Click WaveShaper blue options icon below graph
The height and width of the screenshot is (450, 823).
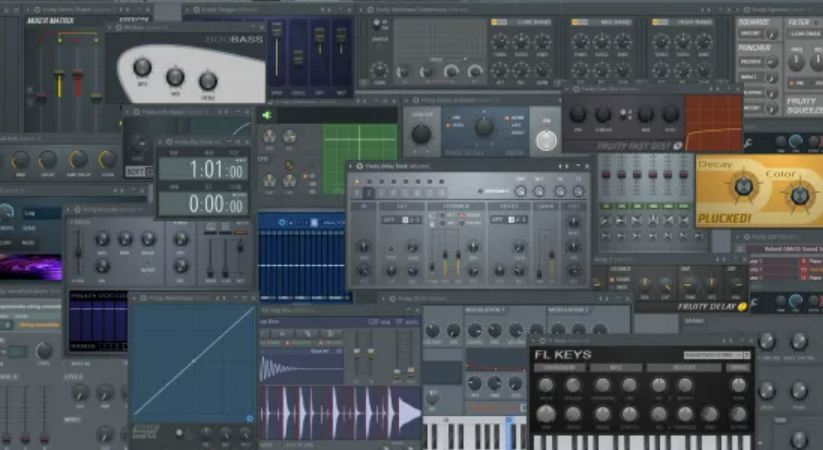[249, 418]
